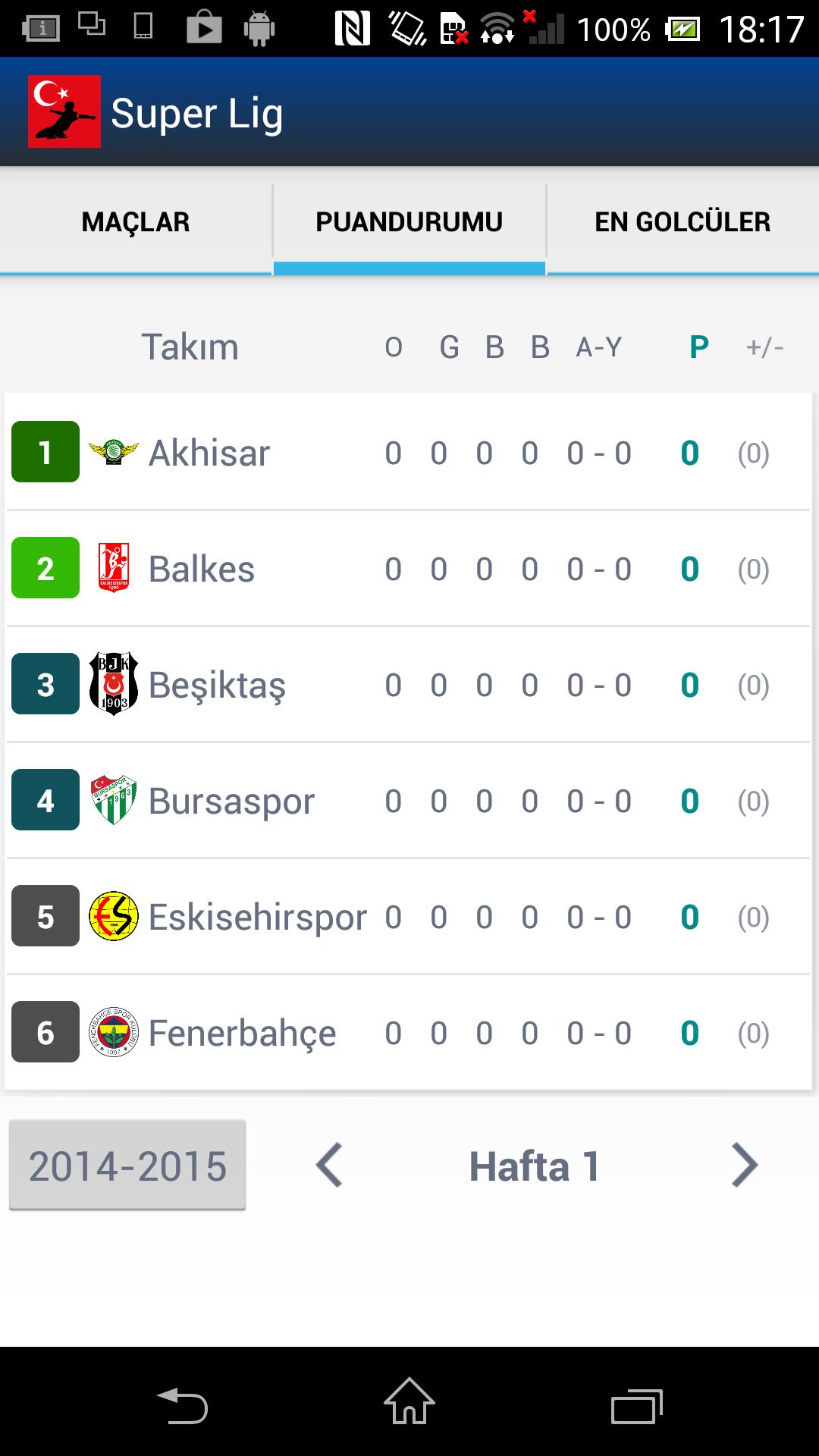
Task: Open the 2014-2015 season selector
Action: (x=127, y=1166)
